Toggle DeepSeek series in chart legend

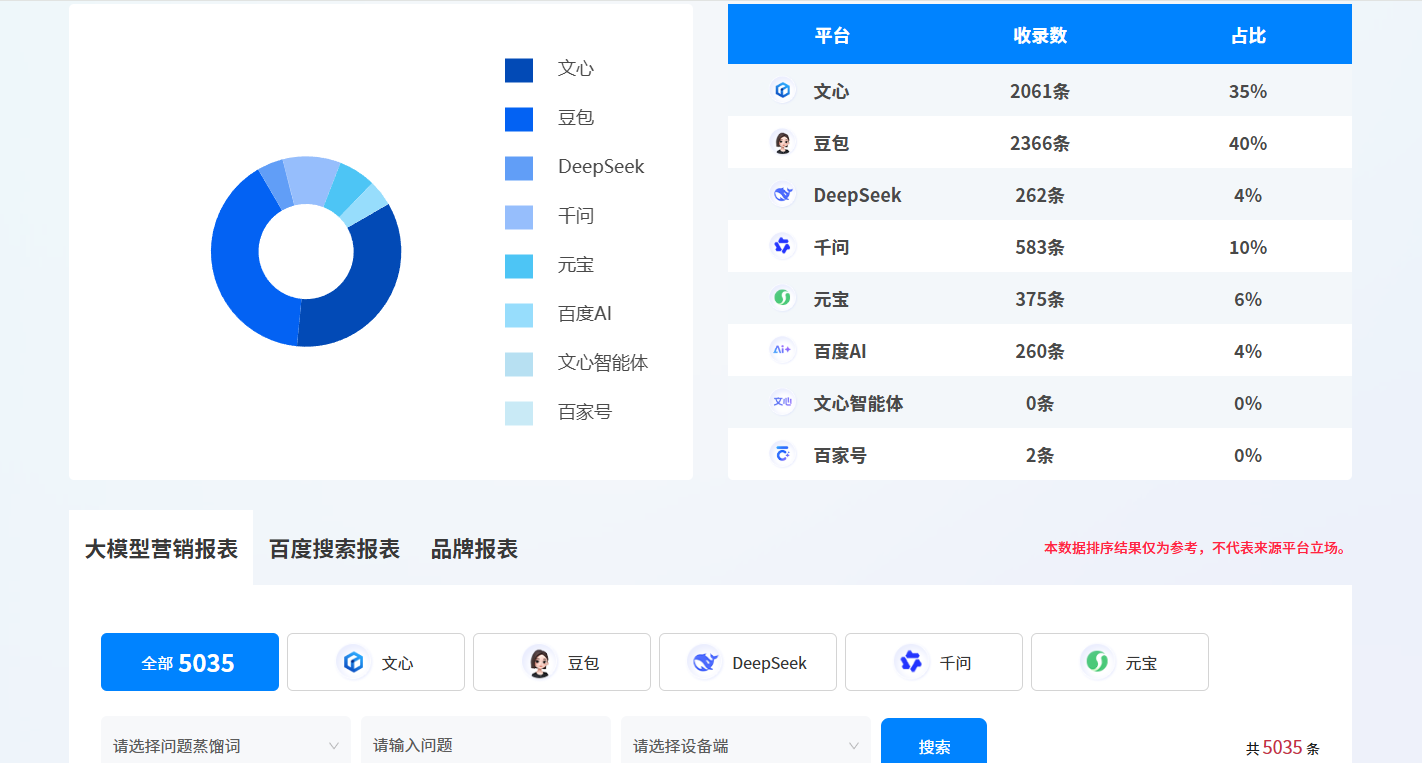point(600,167)
